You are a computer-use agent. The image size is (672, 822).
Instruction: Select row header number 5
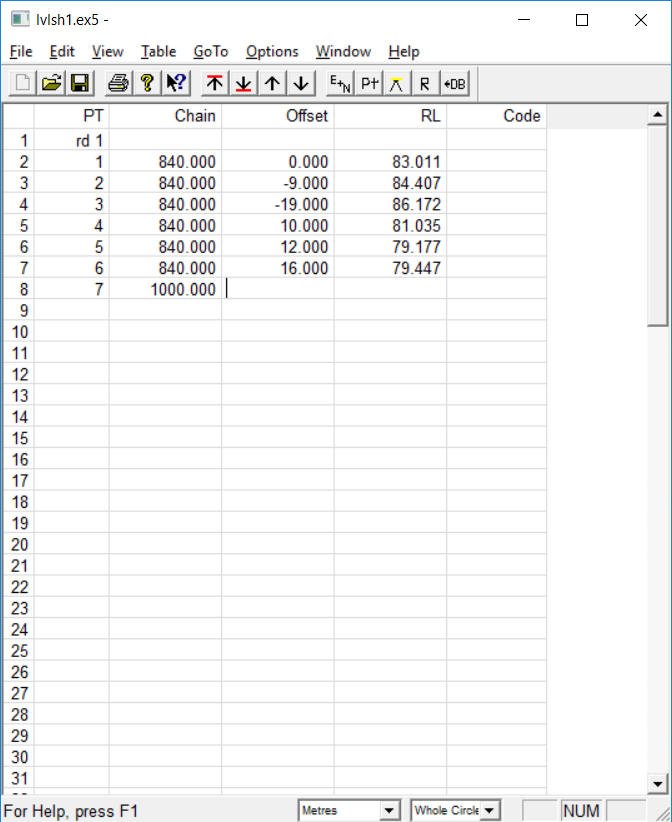point(19,225)
